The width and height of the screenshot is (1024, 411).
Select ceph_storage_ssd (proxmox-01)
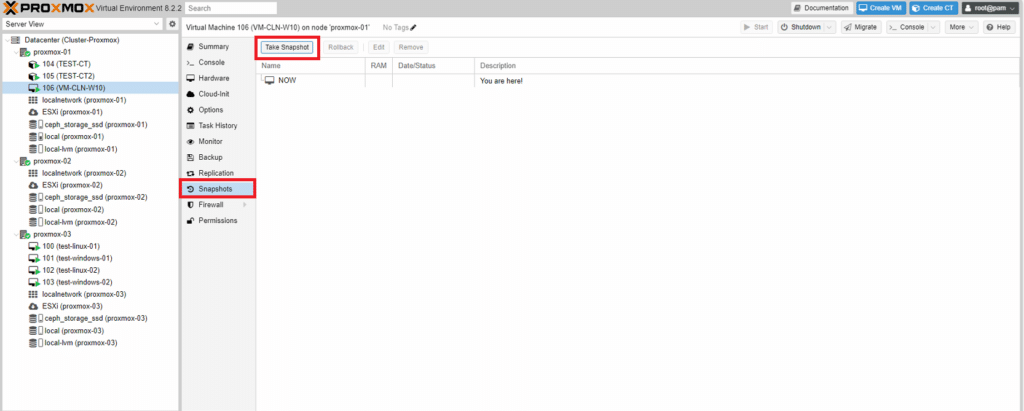(x=95, y=124)
